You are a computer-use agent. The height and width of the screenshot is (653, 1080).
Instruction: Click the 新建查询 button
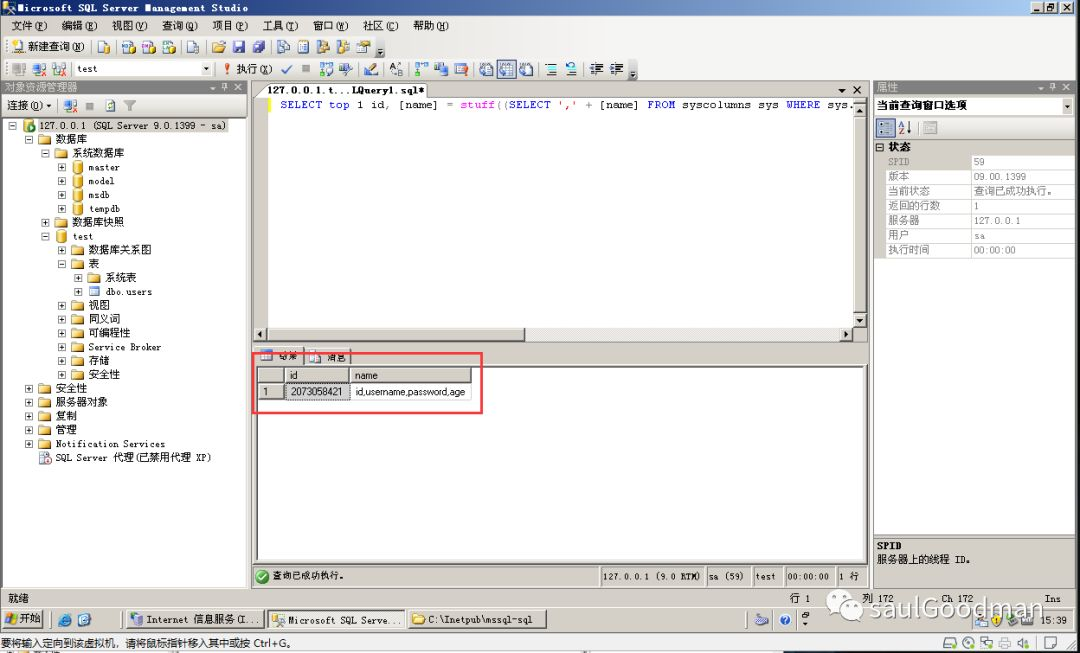pos(48,47)
